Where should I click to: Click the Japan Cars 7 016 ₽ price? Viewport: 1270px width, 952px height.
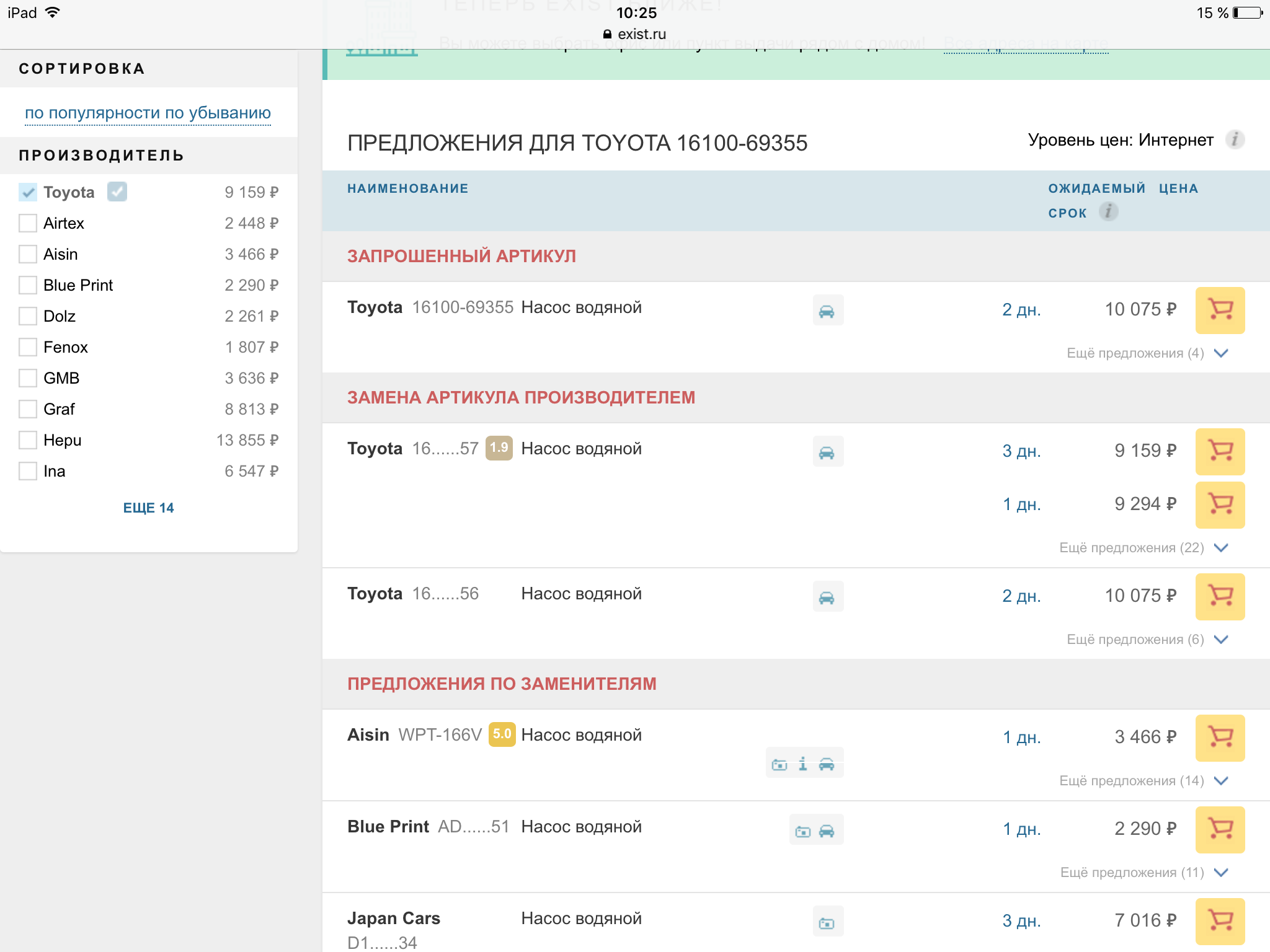pos(1145,920)
